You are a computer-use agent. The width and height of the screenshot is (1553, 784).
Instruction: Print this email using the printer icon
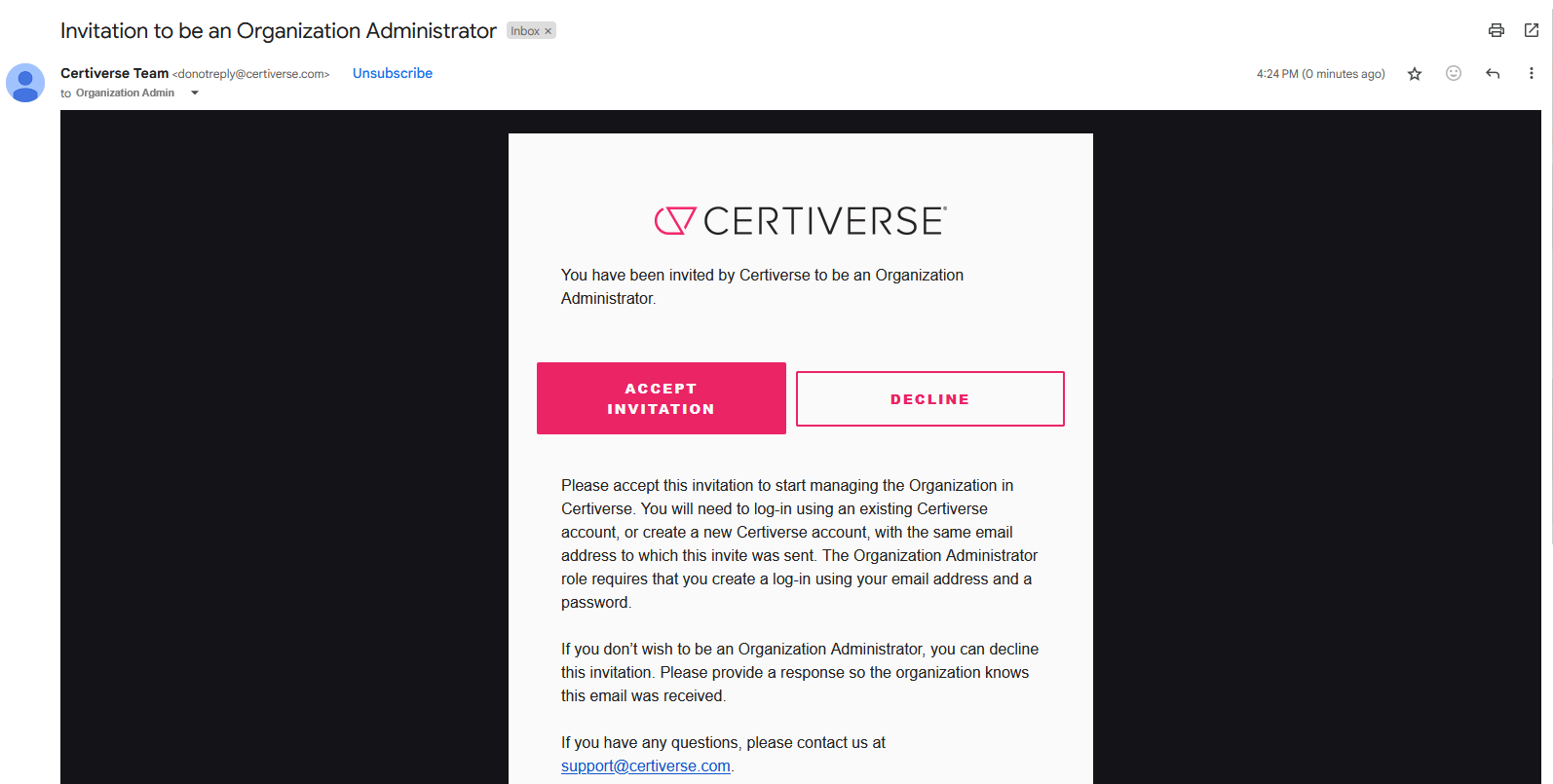[1496, 30]
